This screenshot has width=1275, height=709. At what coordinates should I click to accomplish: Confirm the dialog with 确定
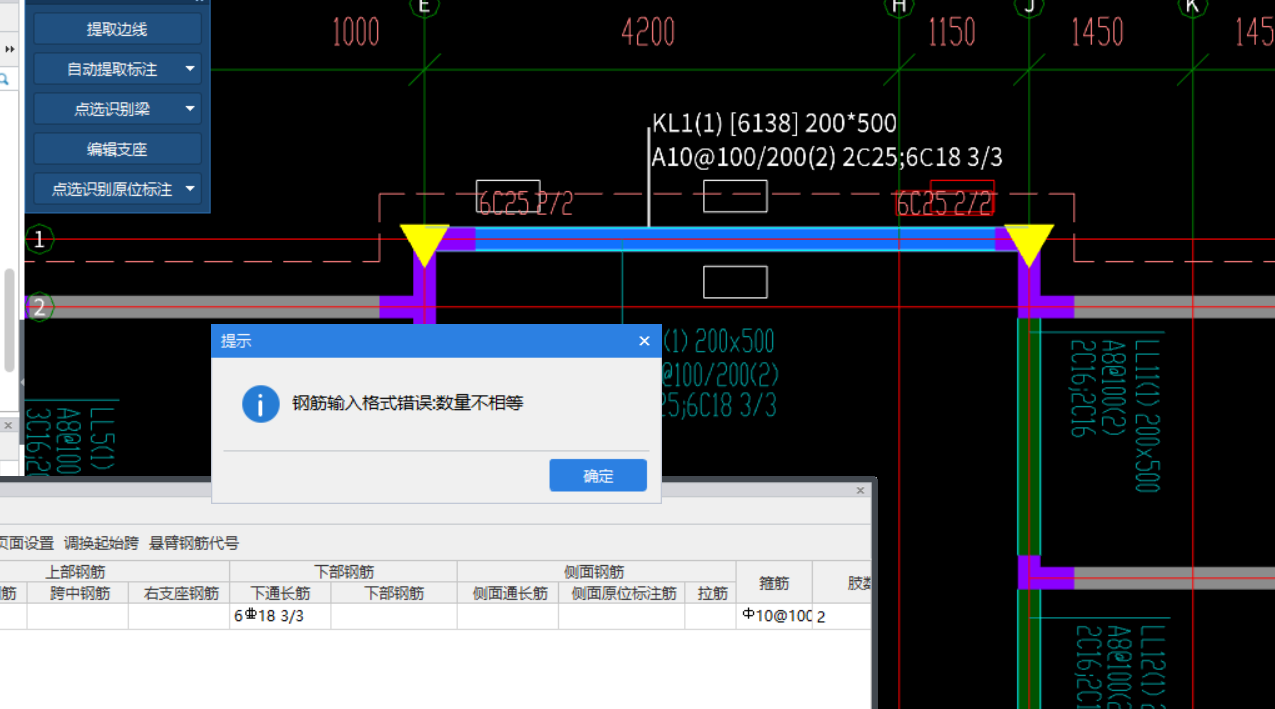click(x=598, y=476)
